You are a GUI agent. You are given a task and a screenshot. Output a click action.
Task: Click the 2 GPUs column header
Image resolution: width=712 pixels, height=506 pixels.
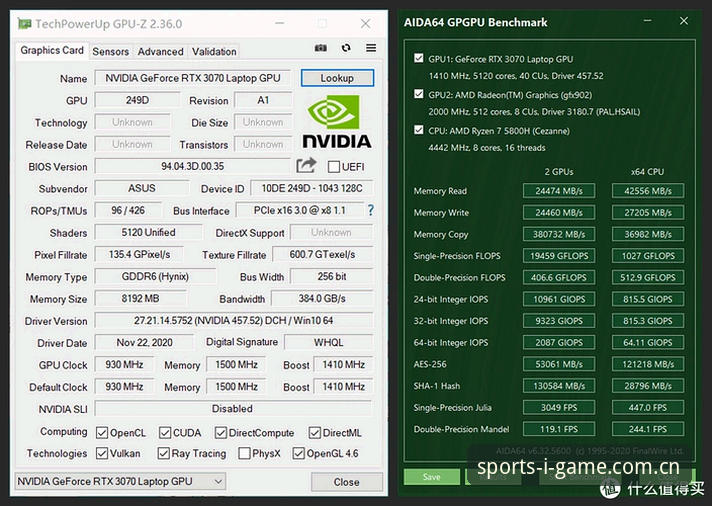click(559, 172)
